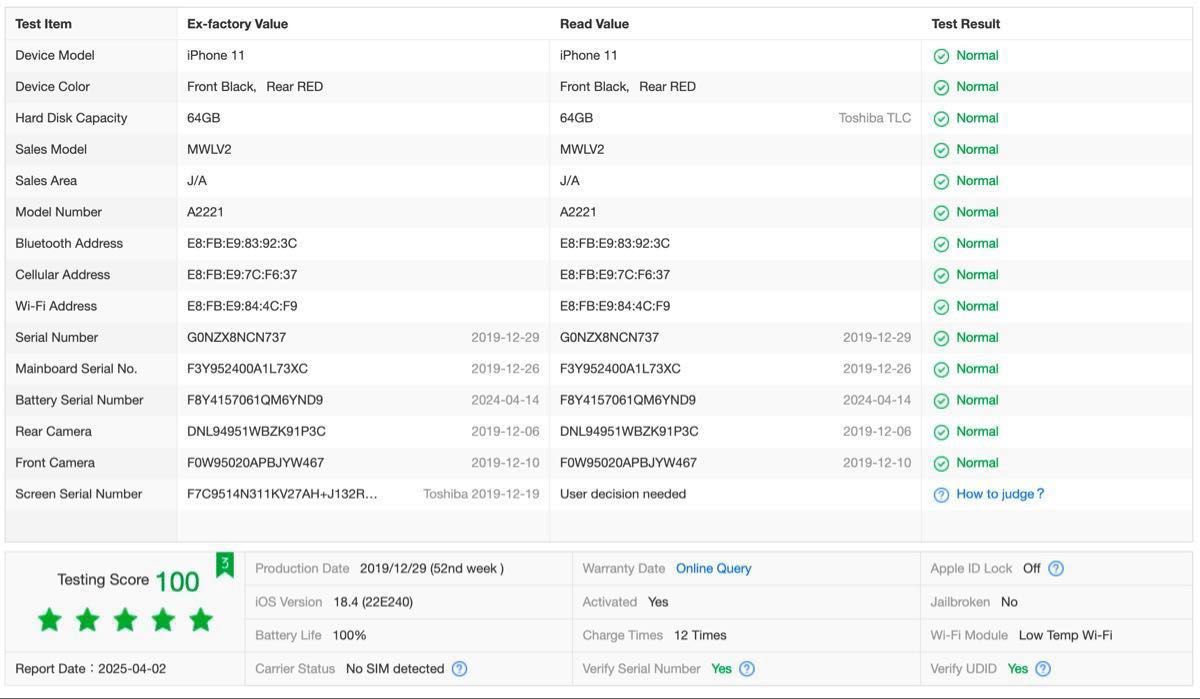Click the Activated value Yes

click(x=658, y=602)
